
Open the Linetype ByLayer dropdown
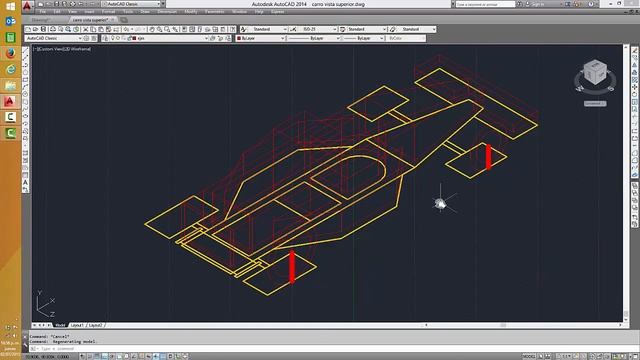pyautogui.click(x=314, y=38)
